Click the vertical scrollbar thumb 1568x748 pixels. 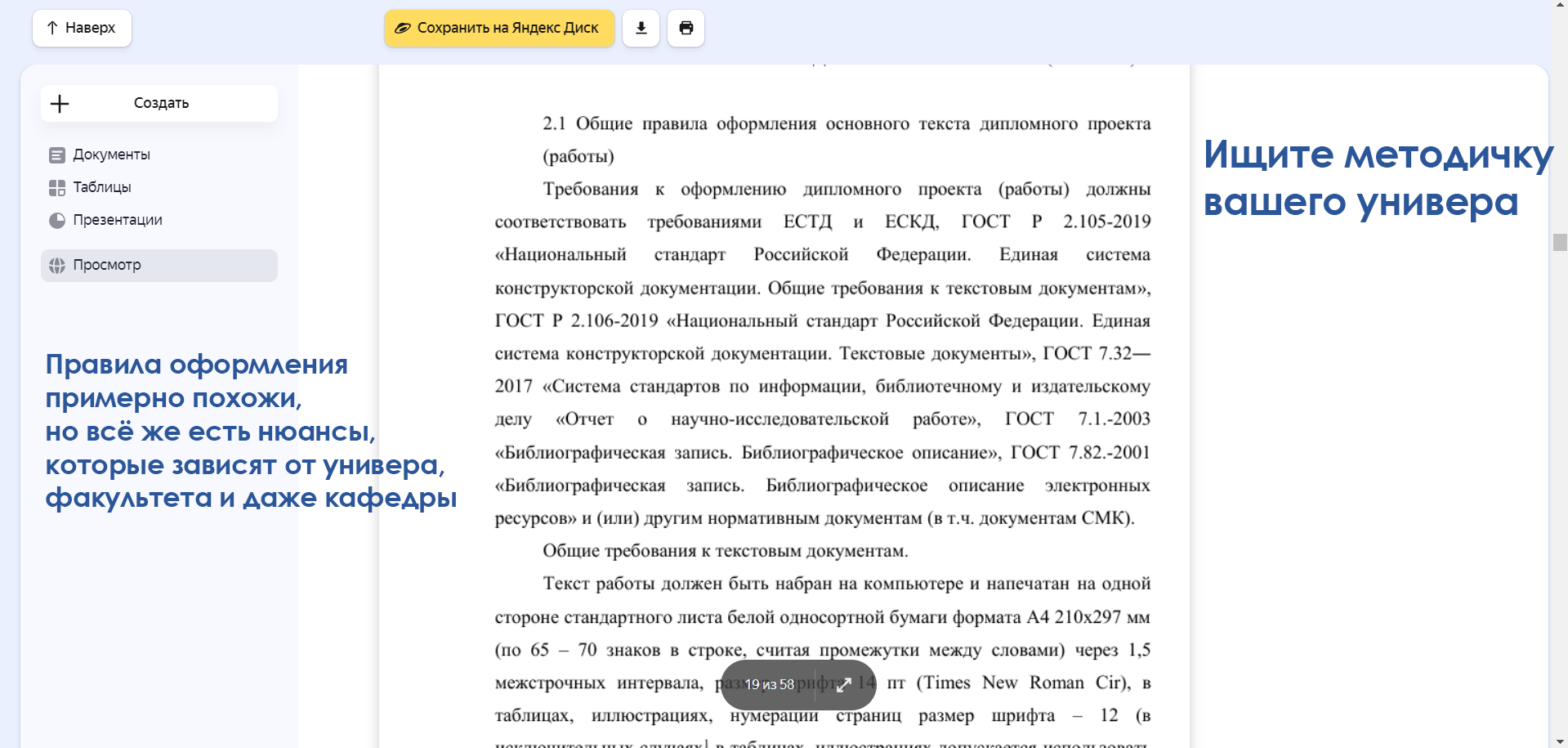click(x=1560, y=243)
